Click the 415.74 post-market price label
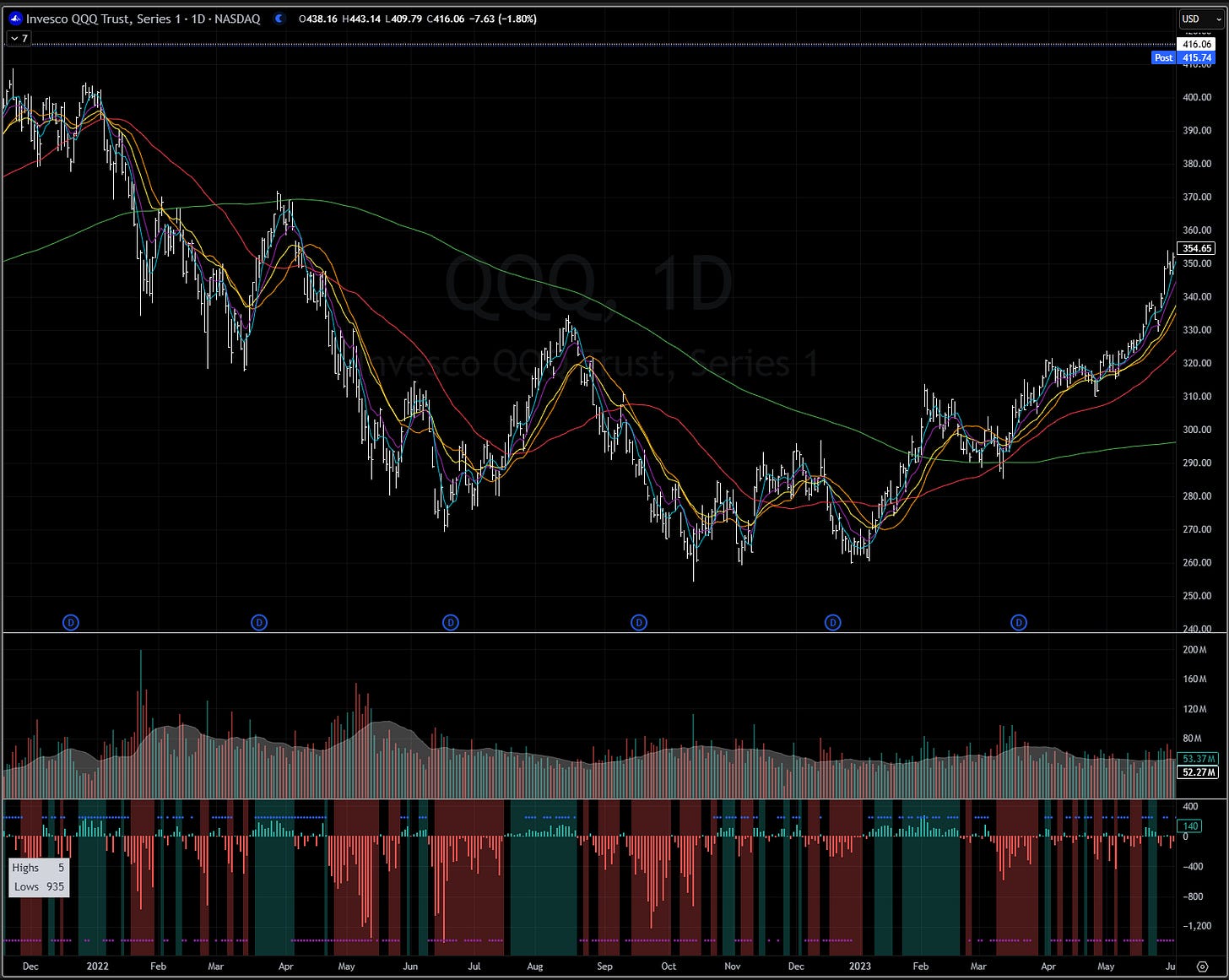 click(1197, 58)
